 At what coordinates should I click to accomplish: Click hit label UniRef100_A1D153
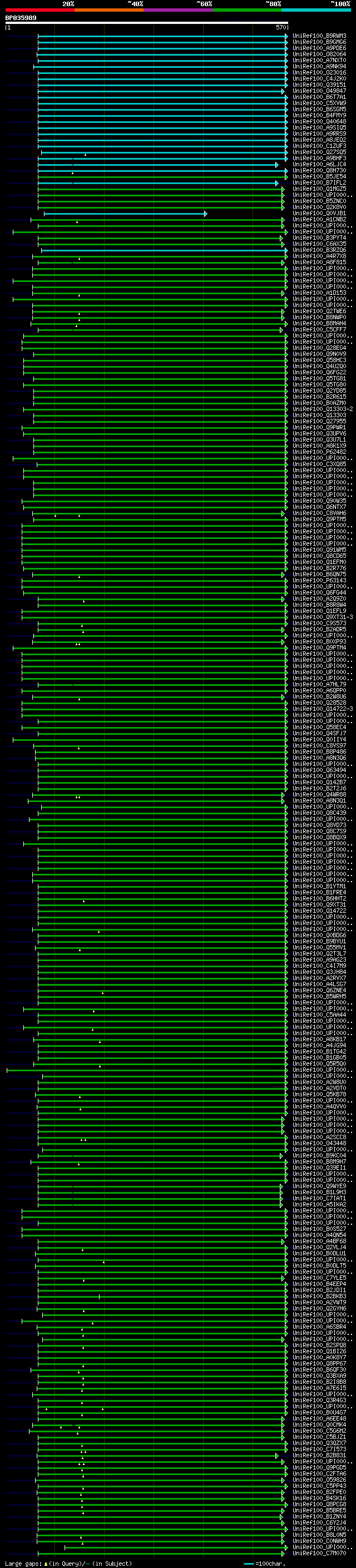point(319,293)
